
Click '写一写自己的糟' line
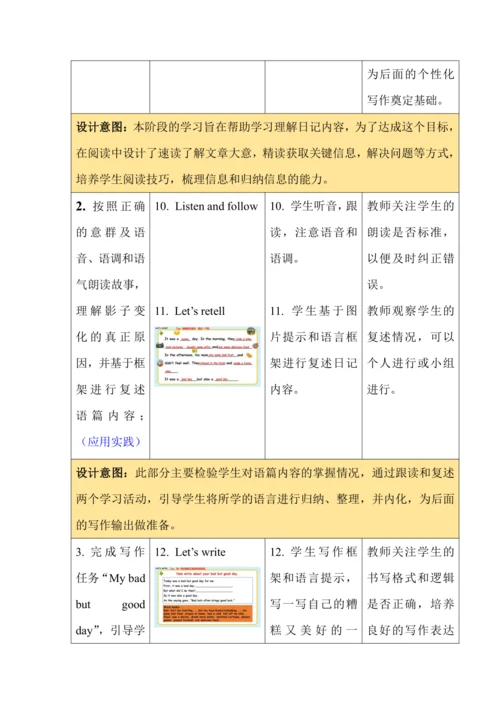point(313,604)
